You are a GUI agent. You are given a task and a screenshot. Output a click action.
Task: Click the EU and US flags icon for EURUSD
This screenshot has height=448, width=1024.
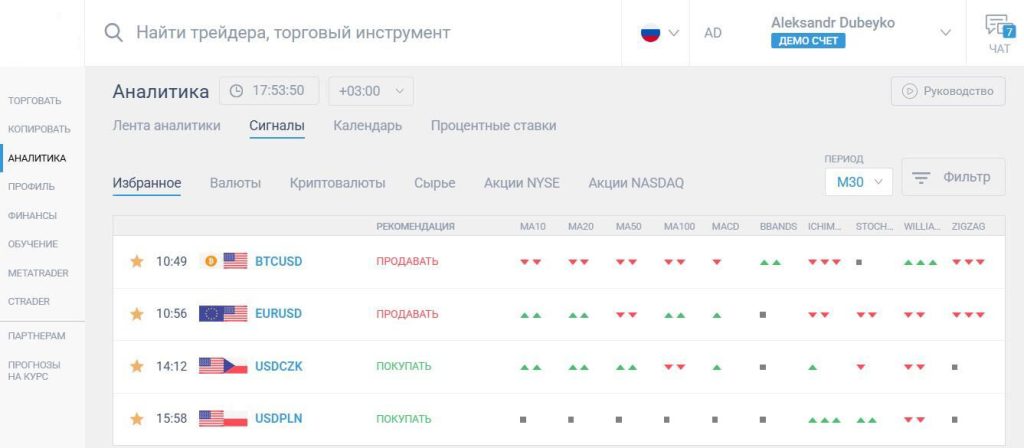pos(223,313)
